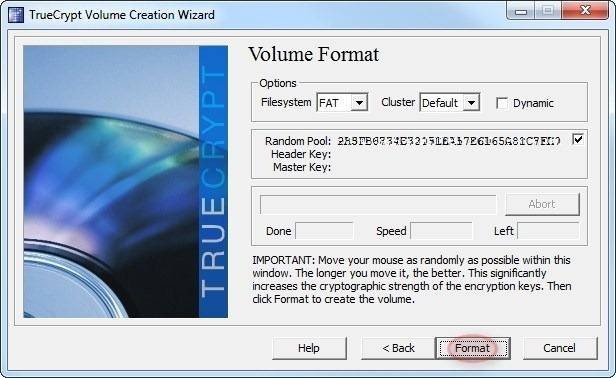Image resolution: width=616 pixels, height=378 pixels.
Task: Click the greyed-out Abort button
Action: [x=542, y=204]
